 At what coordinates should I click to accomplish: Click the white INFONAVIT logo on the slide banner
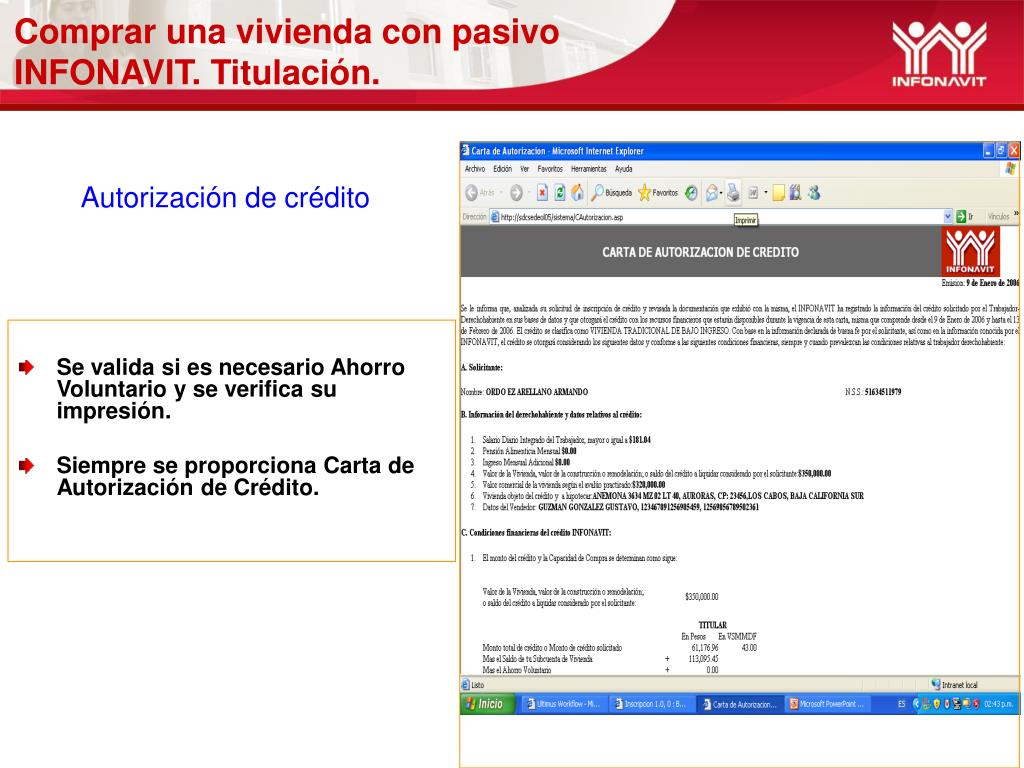coord(939,54)
